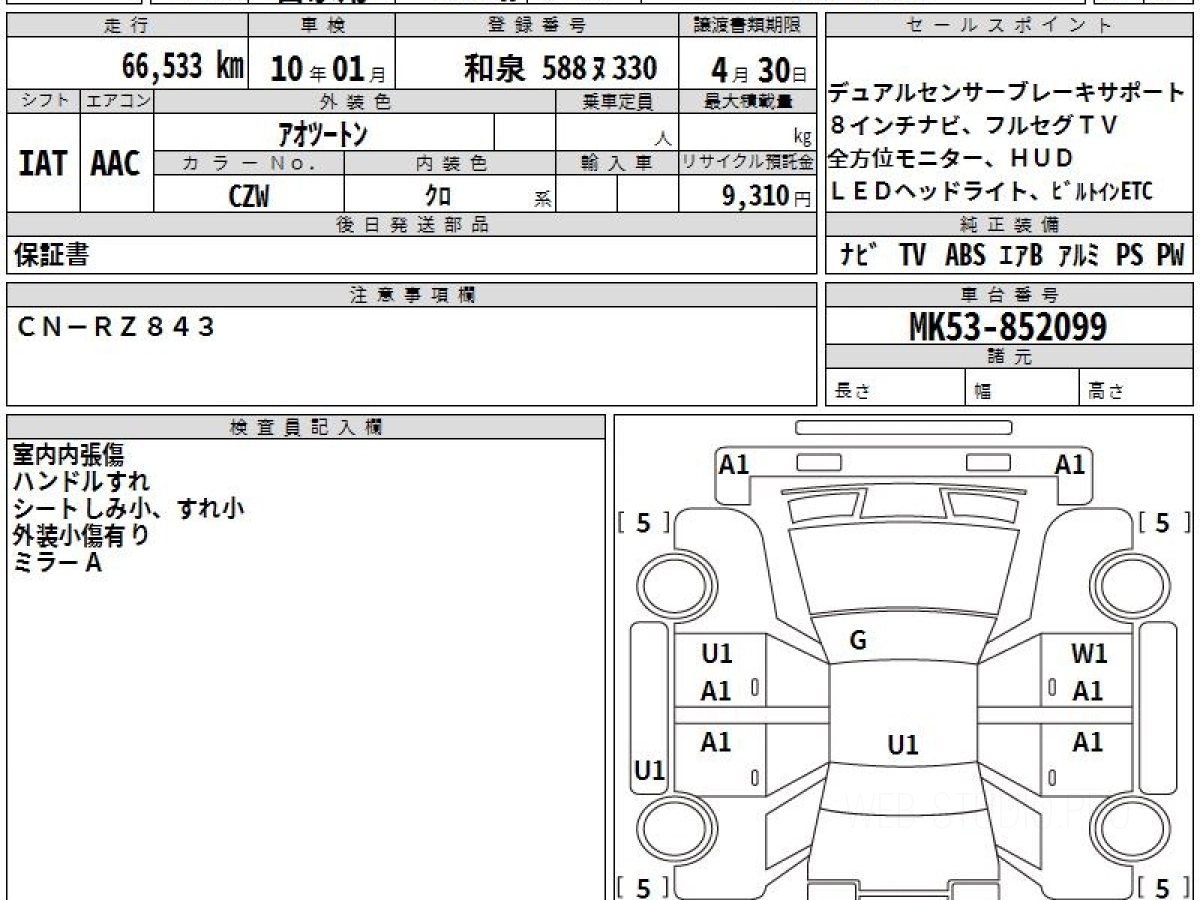
Task: Select the chassis number MK53-852099
Action: (1007, 326)
